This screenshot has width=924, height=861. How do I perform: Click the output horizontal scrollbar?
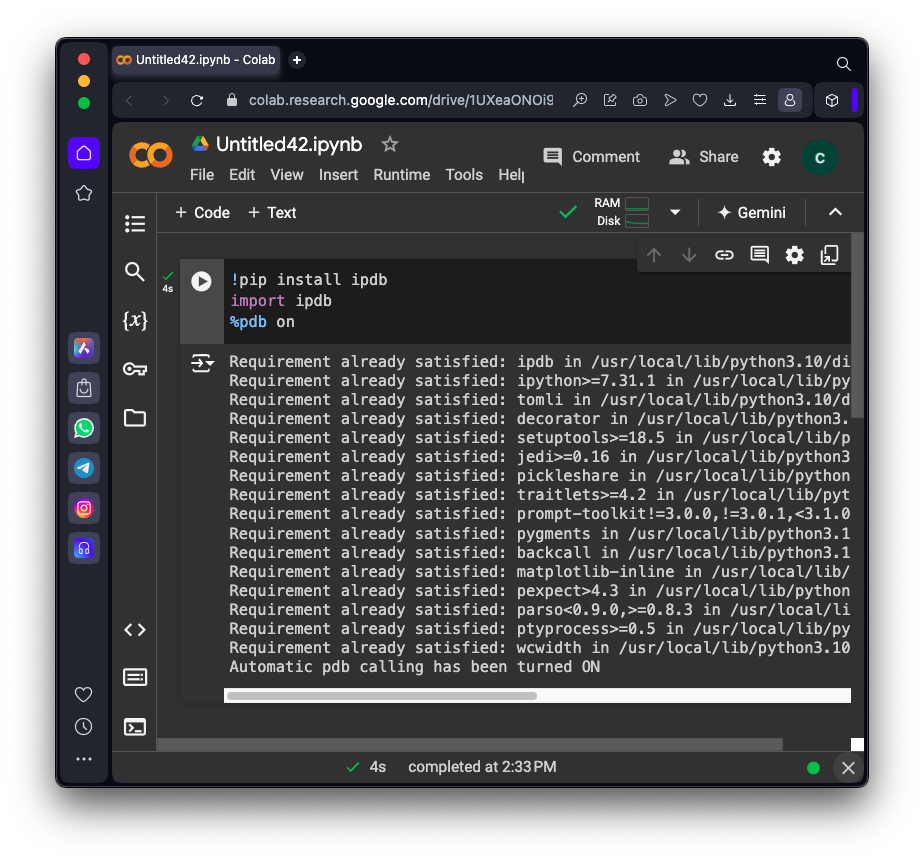coord(381,696)
